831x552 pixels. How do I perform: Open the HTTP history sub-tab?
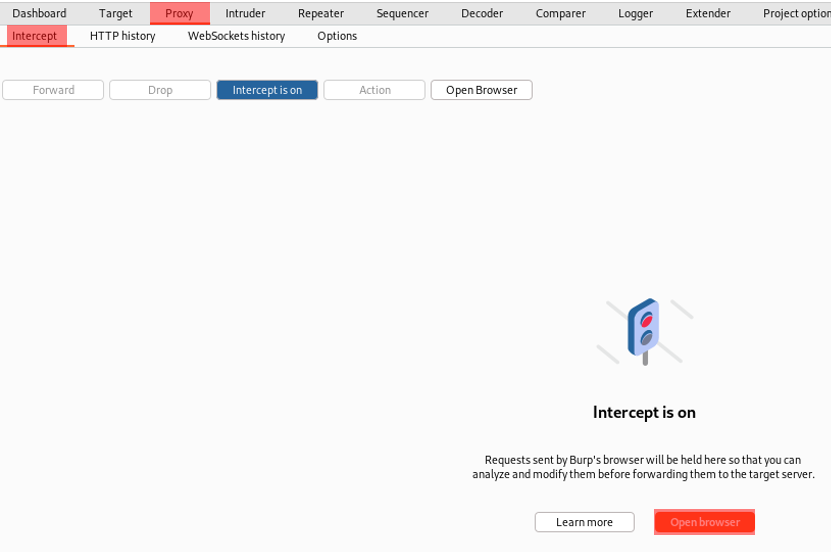[122, 36]
